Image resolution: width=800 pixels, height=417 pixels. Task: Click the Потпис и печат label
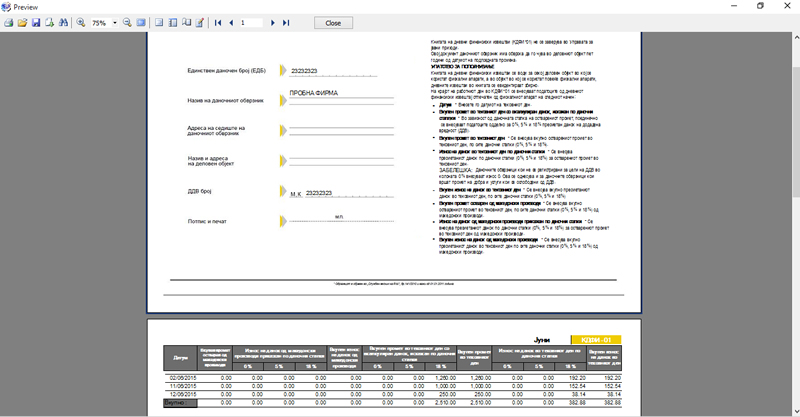207,222
